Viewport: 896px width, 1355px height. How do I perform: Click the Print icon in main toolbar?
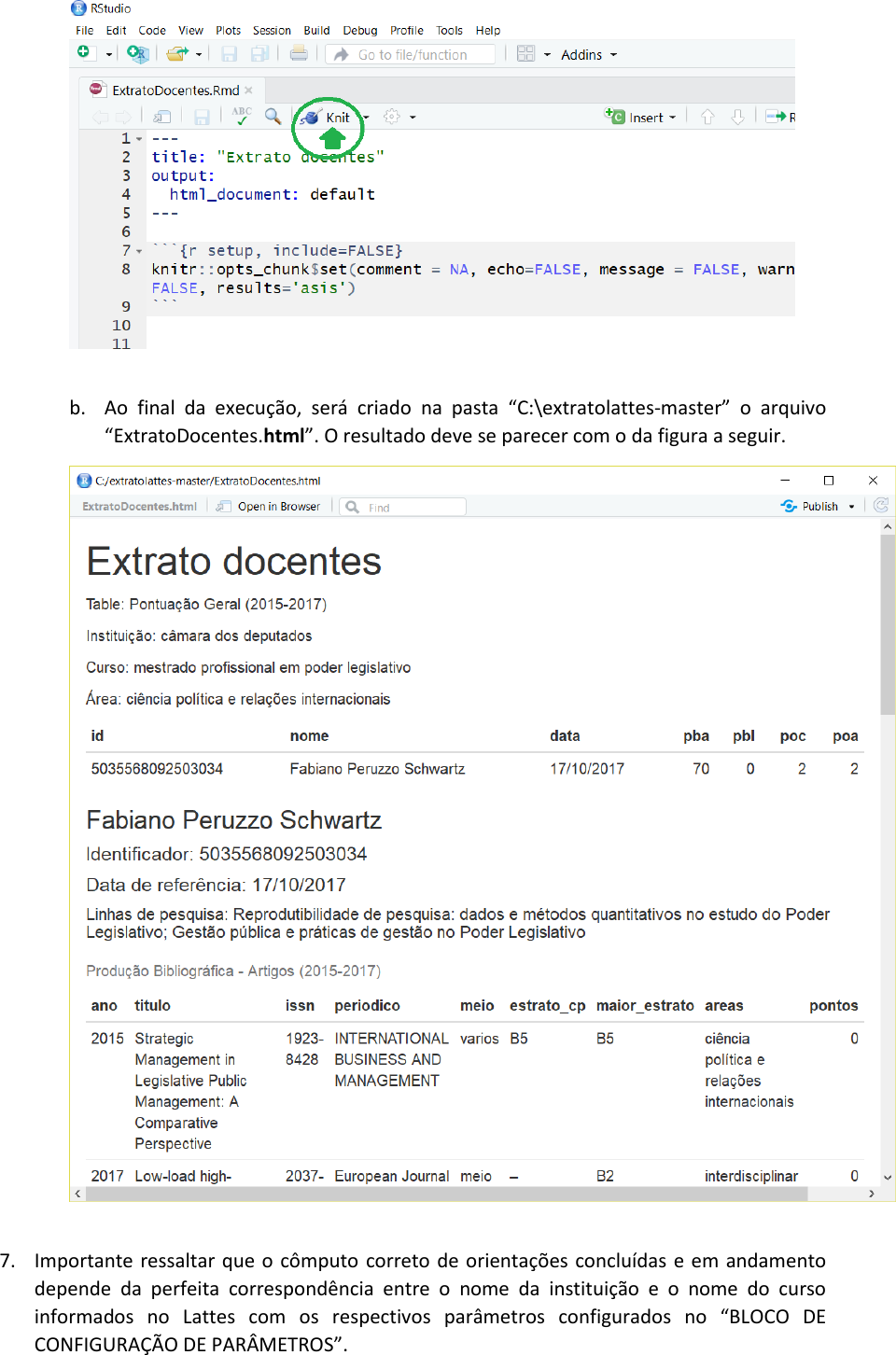coord(299,53)
